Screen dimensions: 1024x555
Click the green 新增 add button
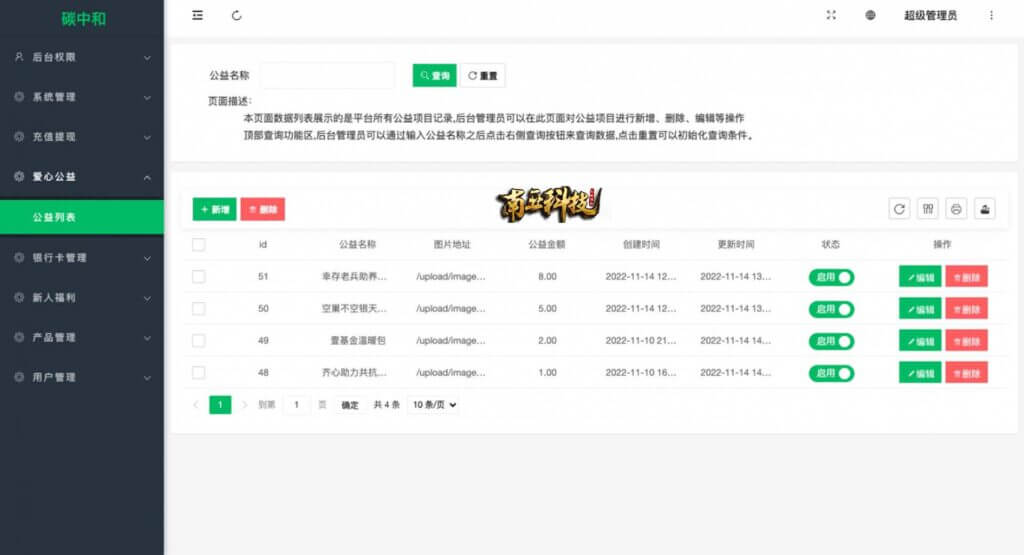[x=214, y=209]
